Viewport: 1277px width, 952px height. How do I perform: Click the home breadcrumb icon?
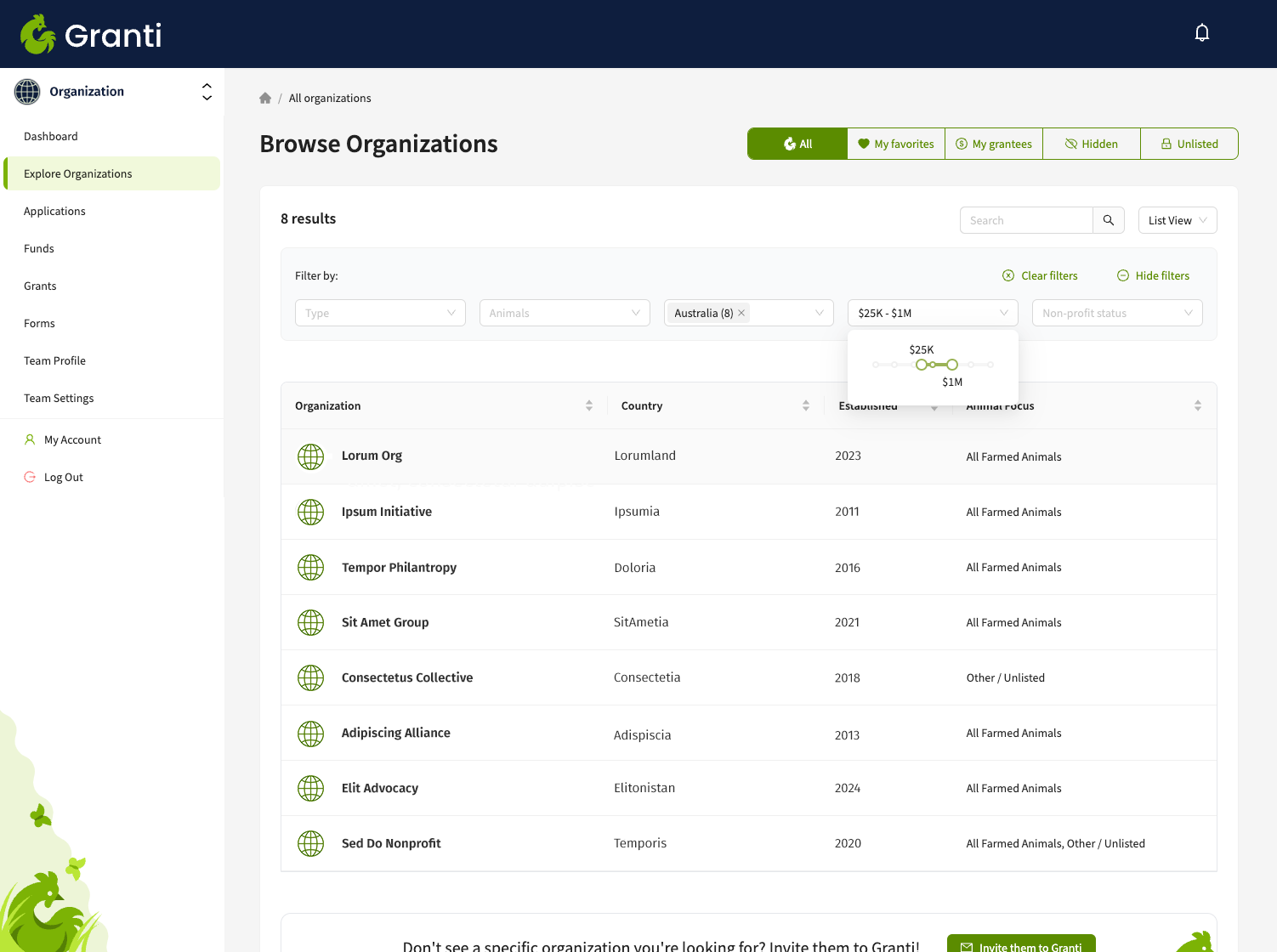pos(265,98)
